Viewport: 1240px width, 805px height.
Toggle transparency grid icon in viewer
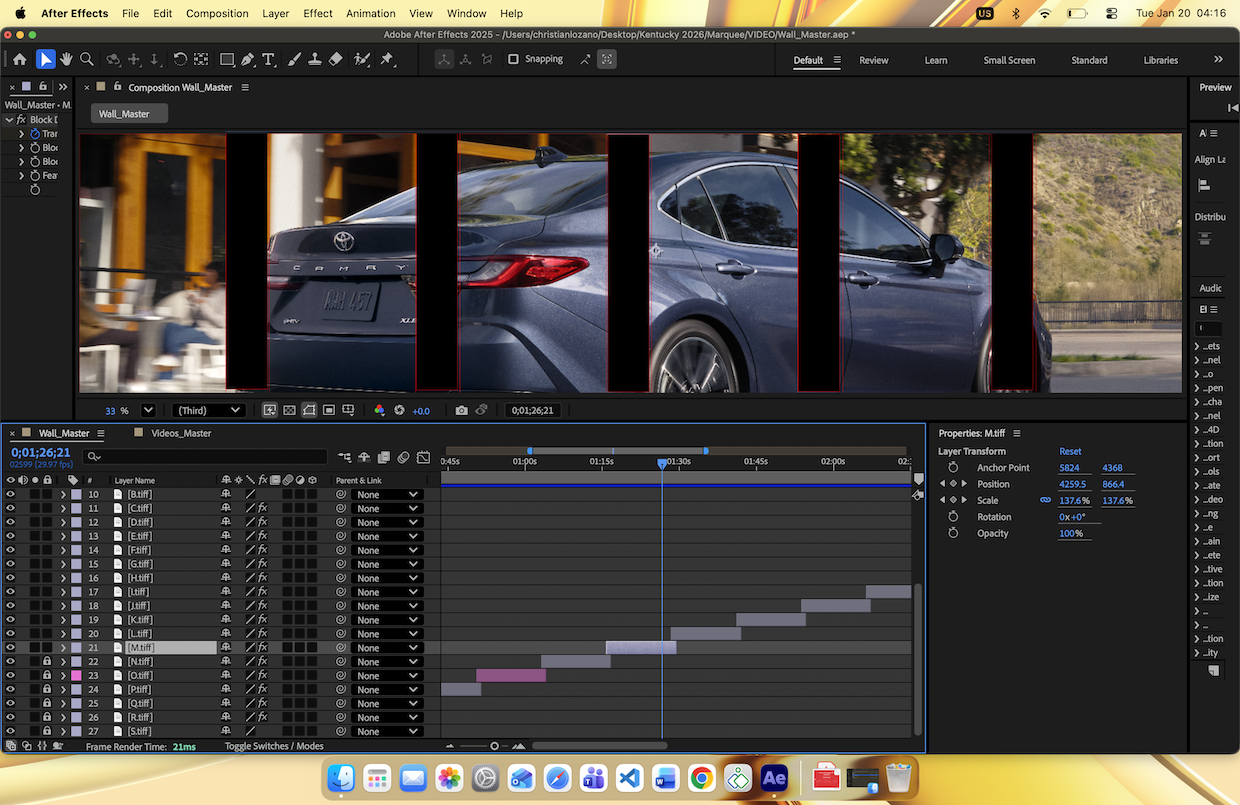pyautogui.click(x=289, y=410)
